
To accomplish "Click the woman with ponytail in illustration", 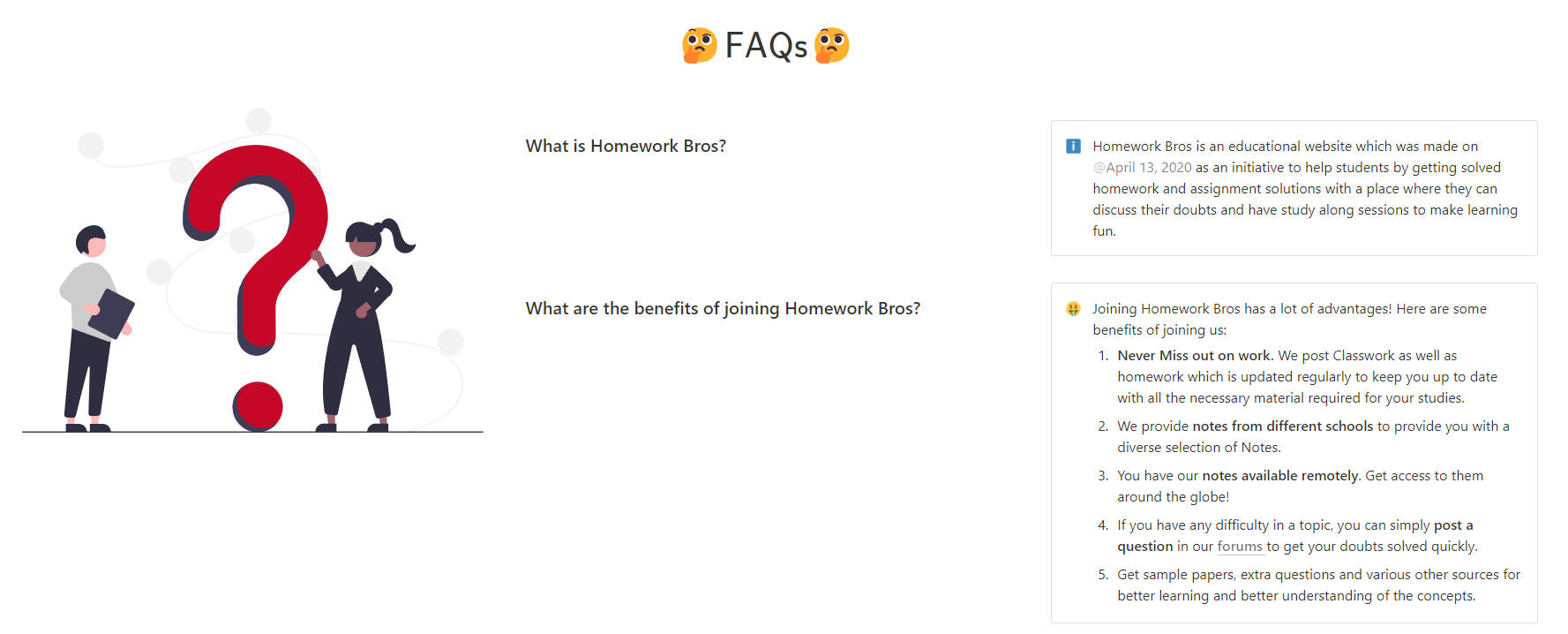I will pyautogui.click(x=362, y=325).
